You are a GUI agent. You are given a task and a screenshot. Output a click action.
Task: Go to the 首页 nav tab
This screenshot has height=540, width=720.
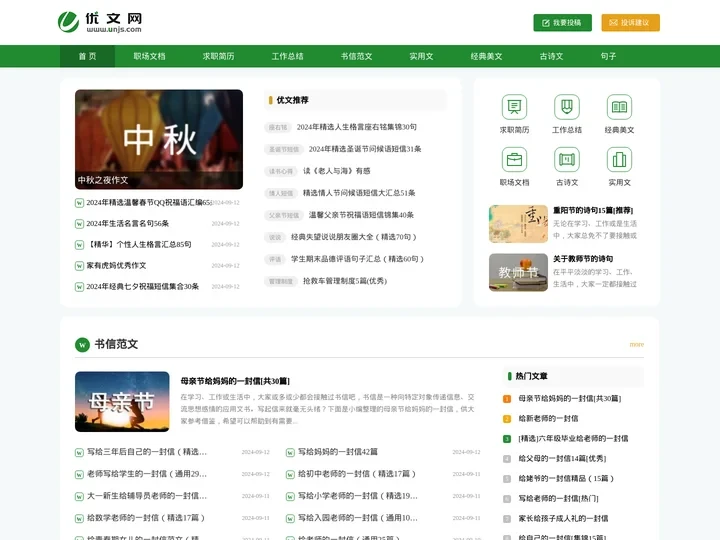coord(87,56)
